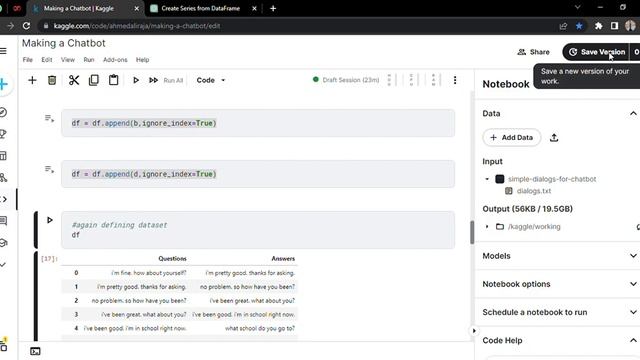Expand Schedule a notebook to run

pos(633,312)
